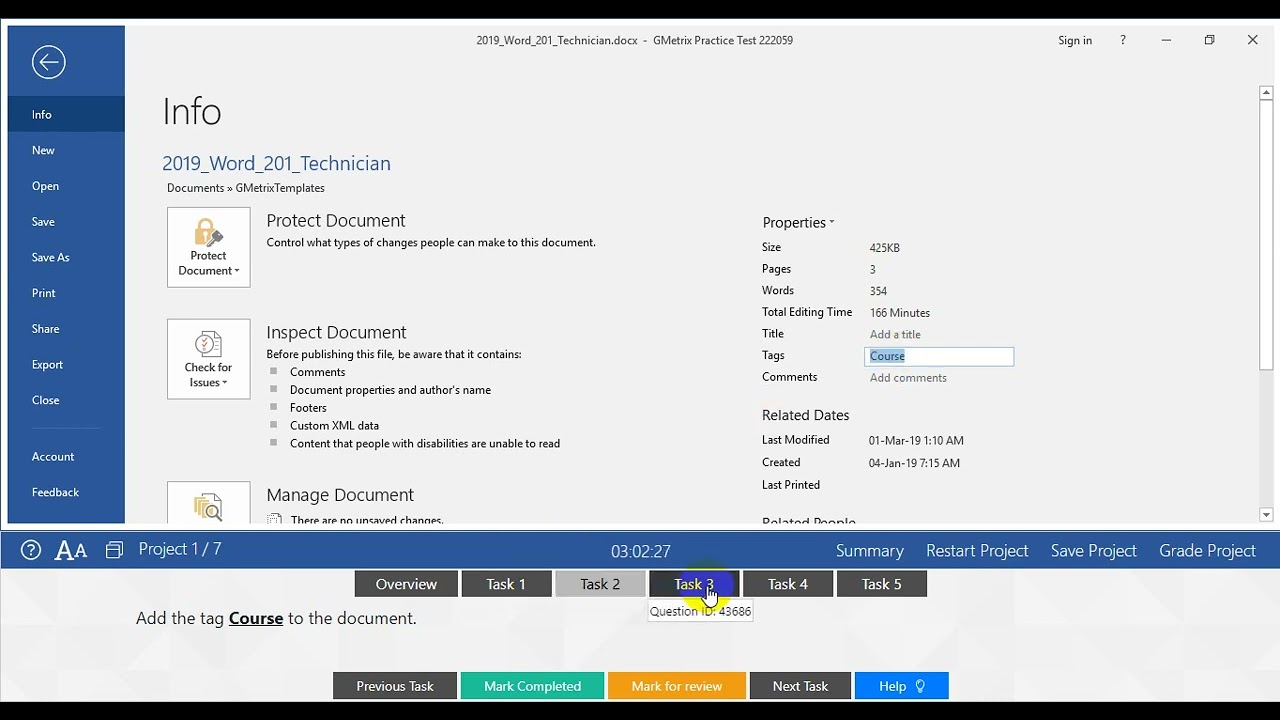Switch to the Overview tab
The height and width of the screenshot is (720, 1280).
pyautogui.click(x=406, y=584)
